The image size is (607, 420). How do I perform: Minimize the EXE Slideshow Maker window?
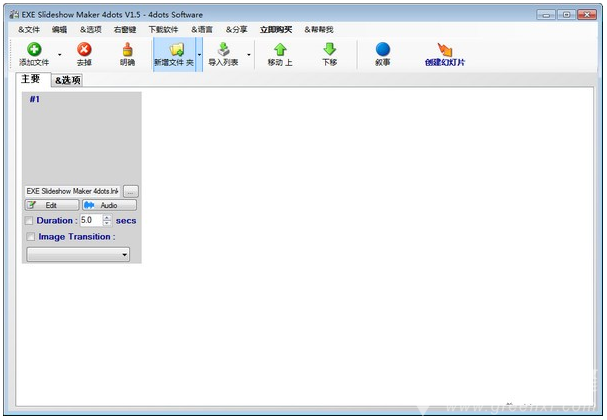coord(546,15)
